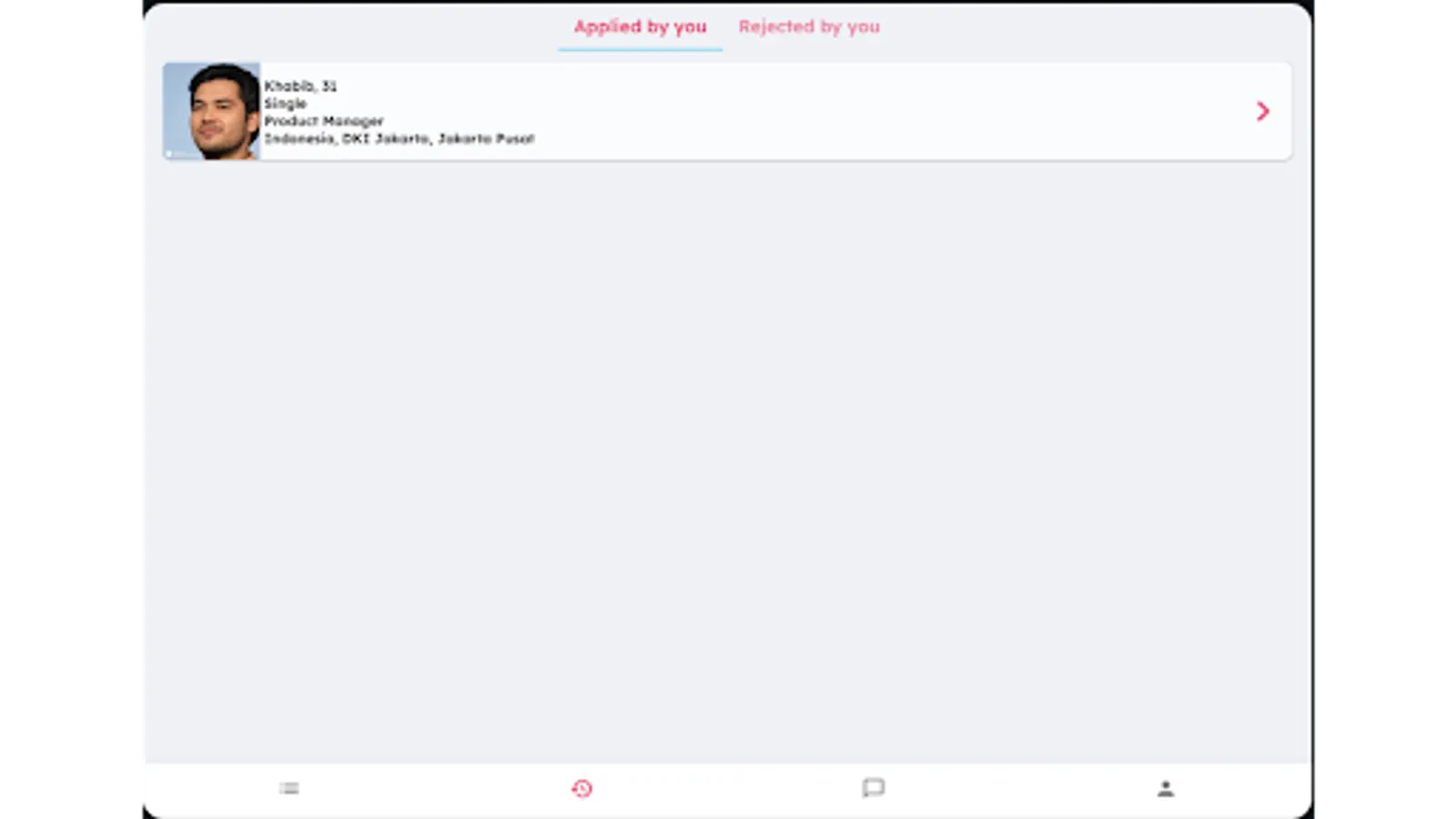Open your account with the person icon
1456x819 pixels.
pyautogui.click(x=1168, y=789)
